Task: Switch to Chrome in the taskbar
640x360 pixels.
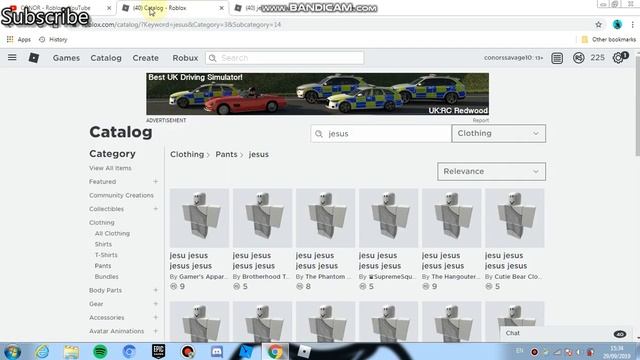Action: 275,351
